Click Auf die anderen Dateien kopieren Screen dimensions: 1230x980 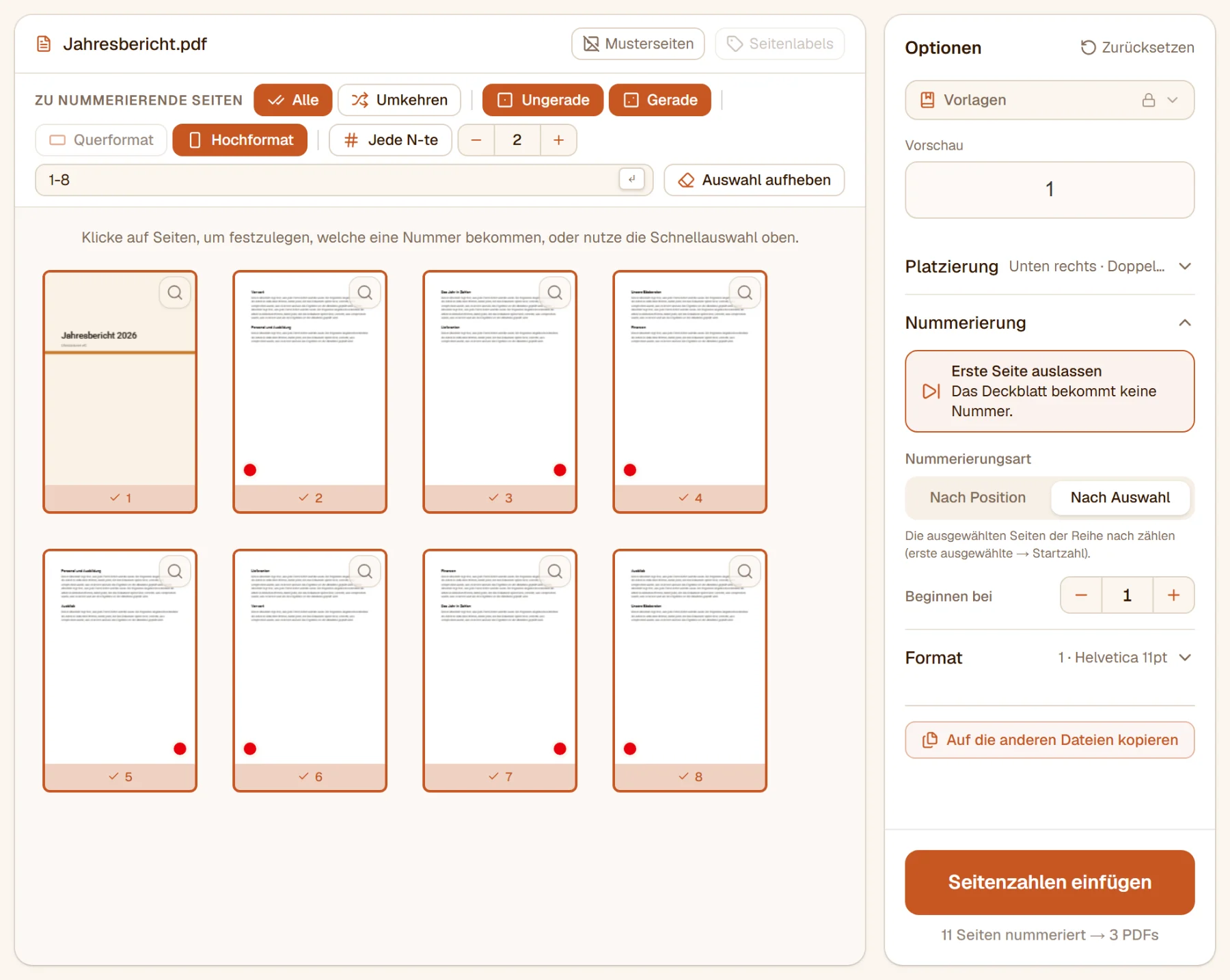[x=1050, y=740]
